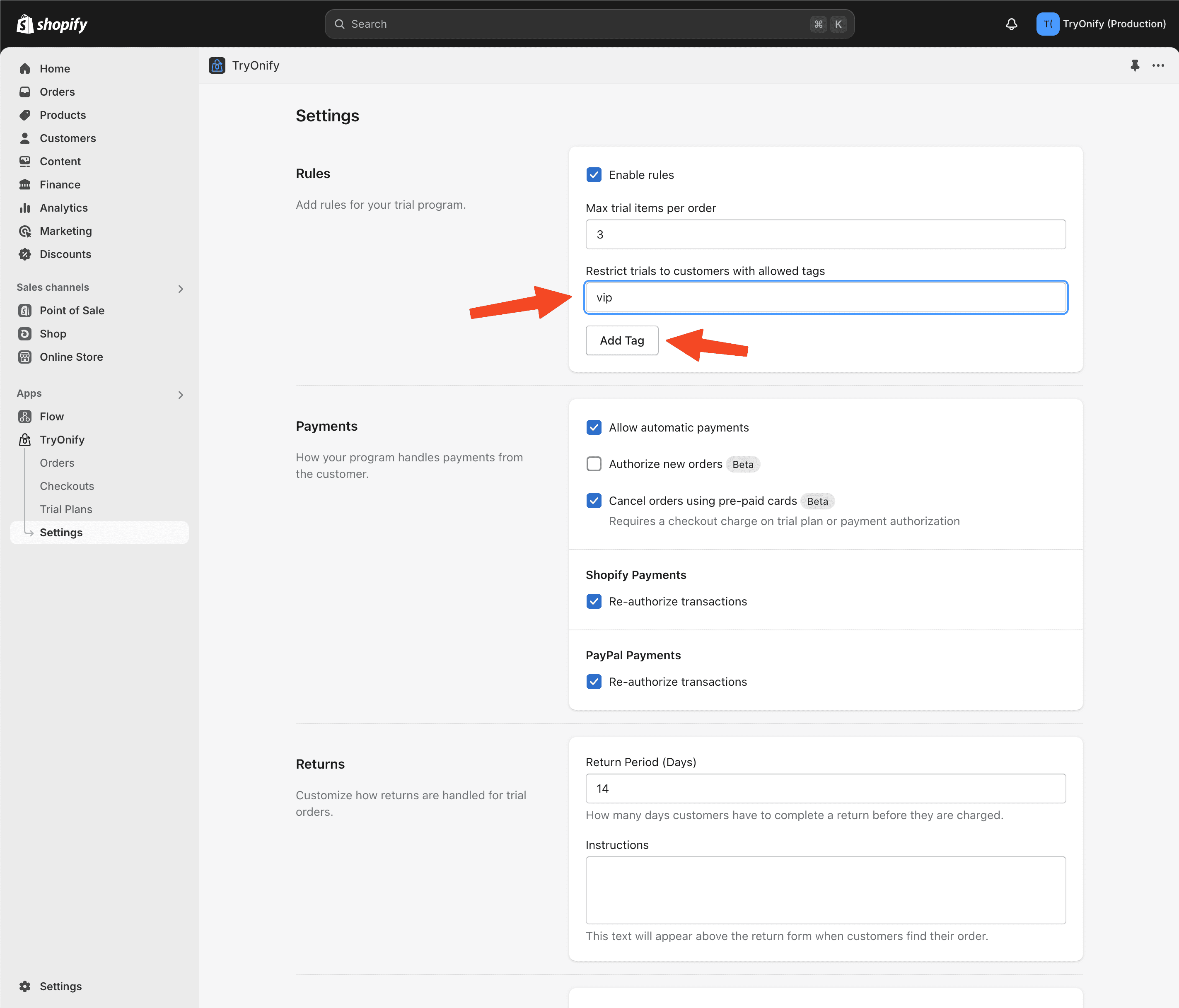Toggle Cancel orders using pre-paid cards checkbox
The height and width of the screenshot is (1008, 1179).
click(x=594, y=501)
